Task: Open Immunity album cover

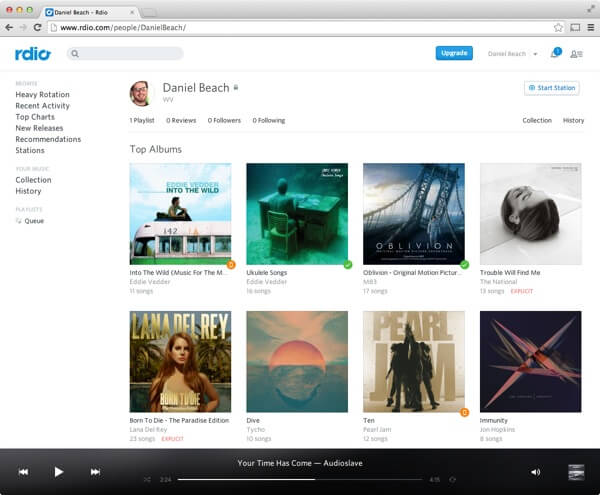Action: (x=531, y=361)
